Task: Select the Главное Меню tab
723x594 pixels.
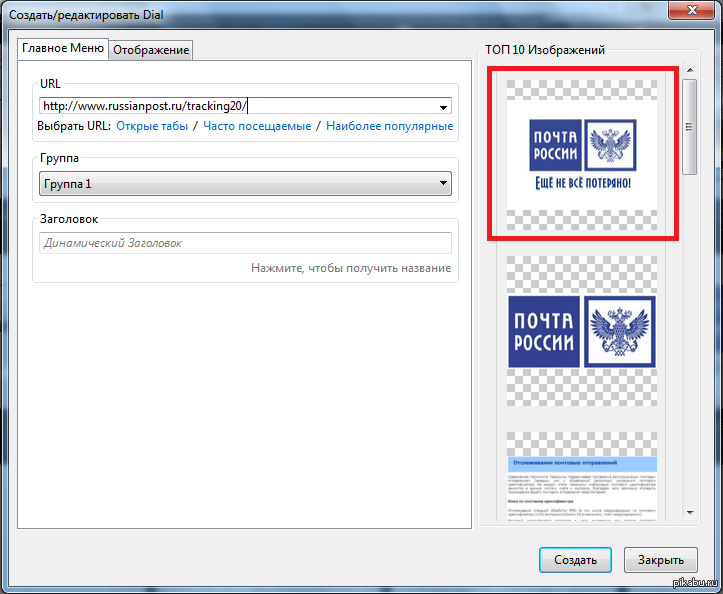Action: (x=63, y=48)
